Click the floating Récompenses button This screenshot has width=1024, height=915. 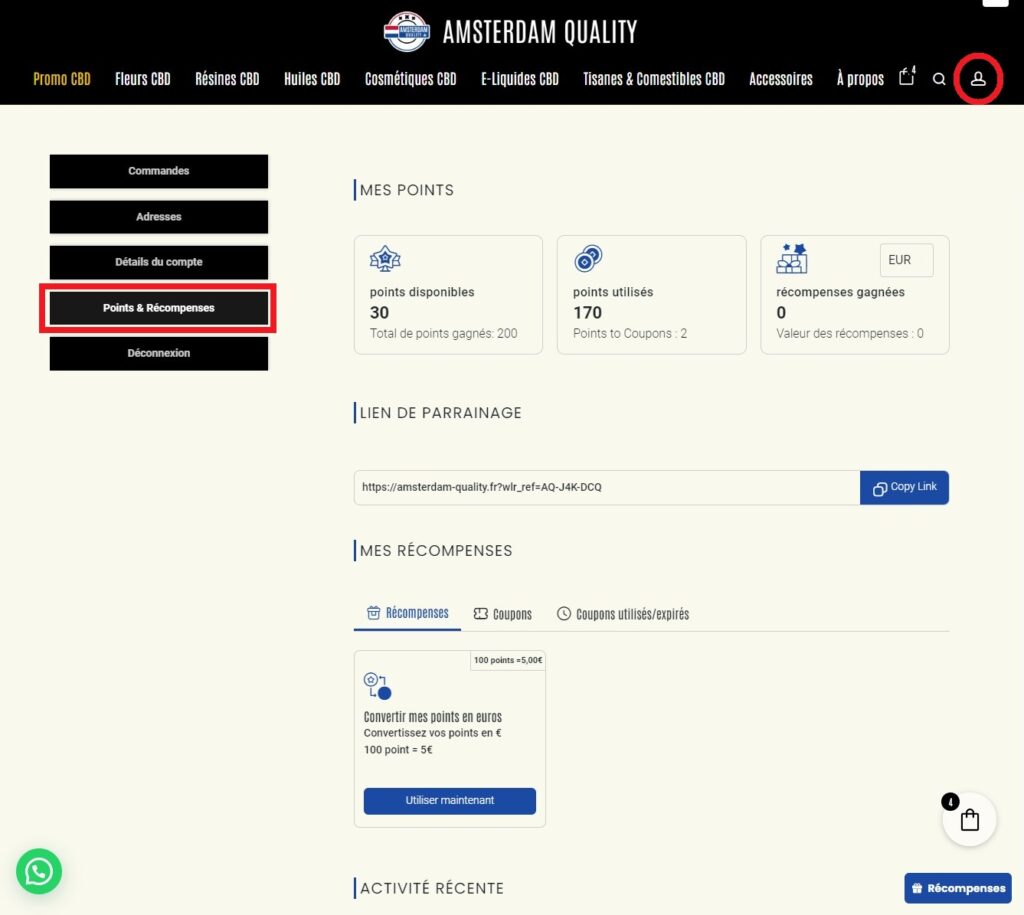point(958,888)
